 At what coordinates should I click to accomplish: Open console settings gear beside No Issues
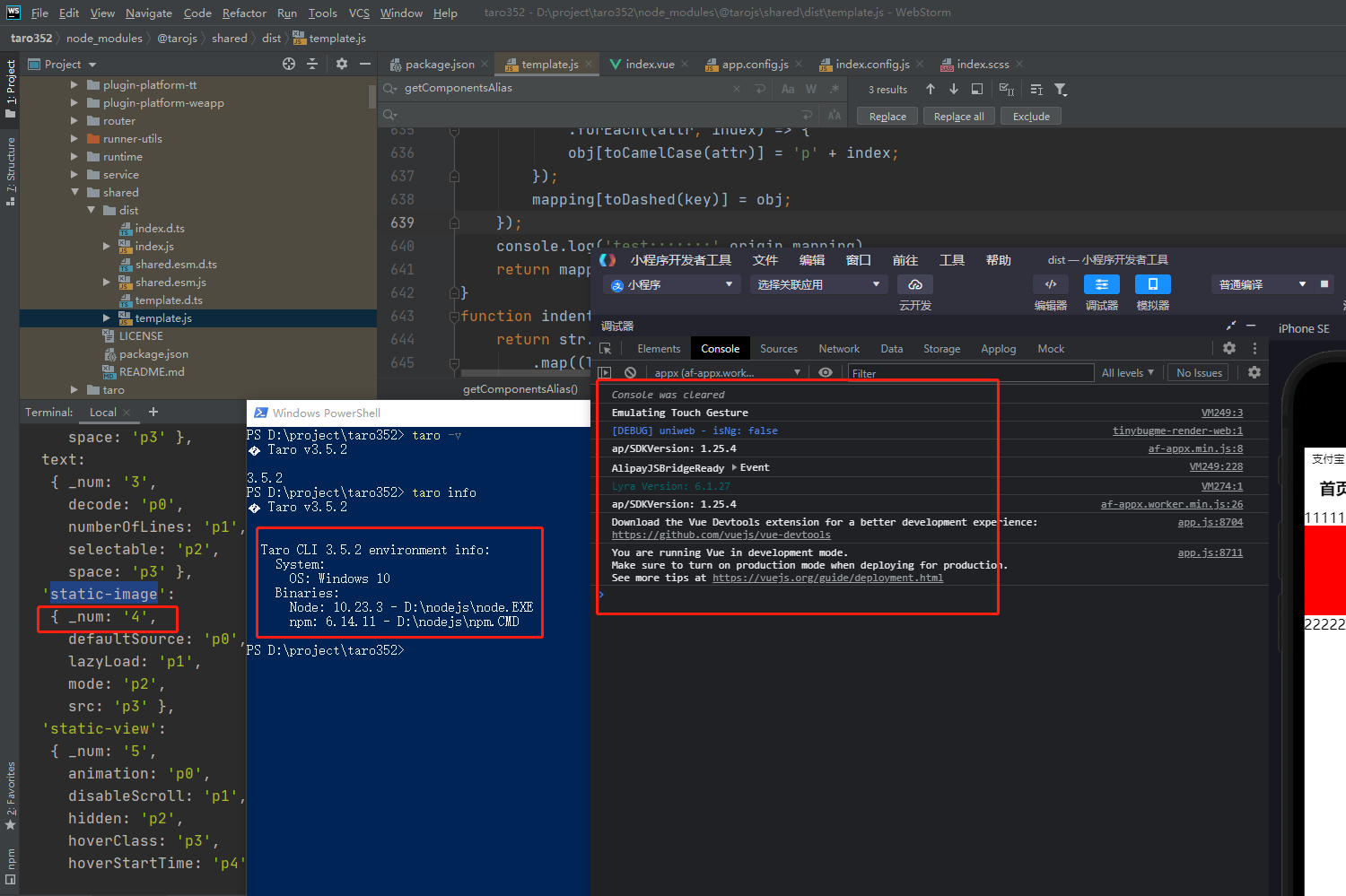pyautogui.click(x=1254, y=372)
